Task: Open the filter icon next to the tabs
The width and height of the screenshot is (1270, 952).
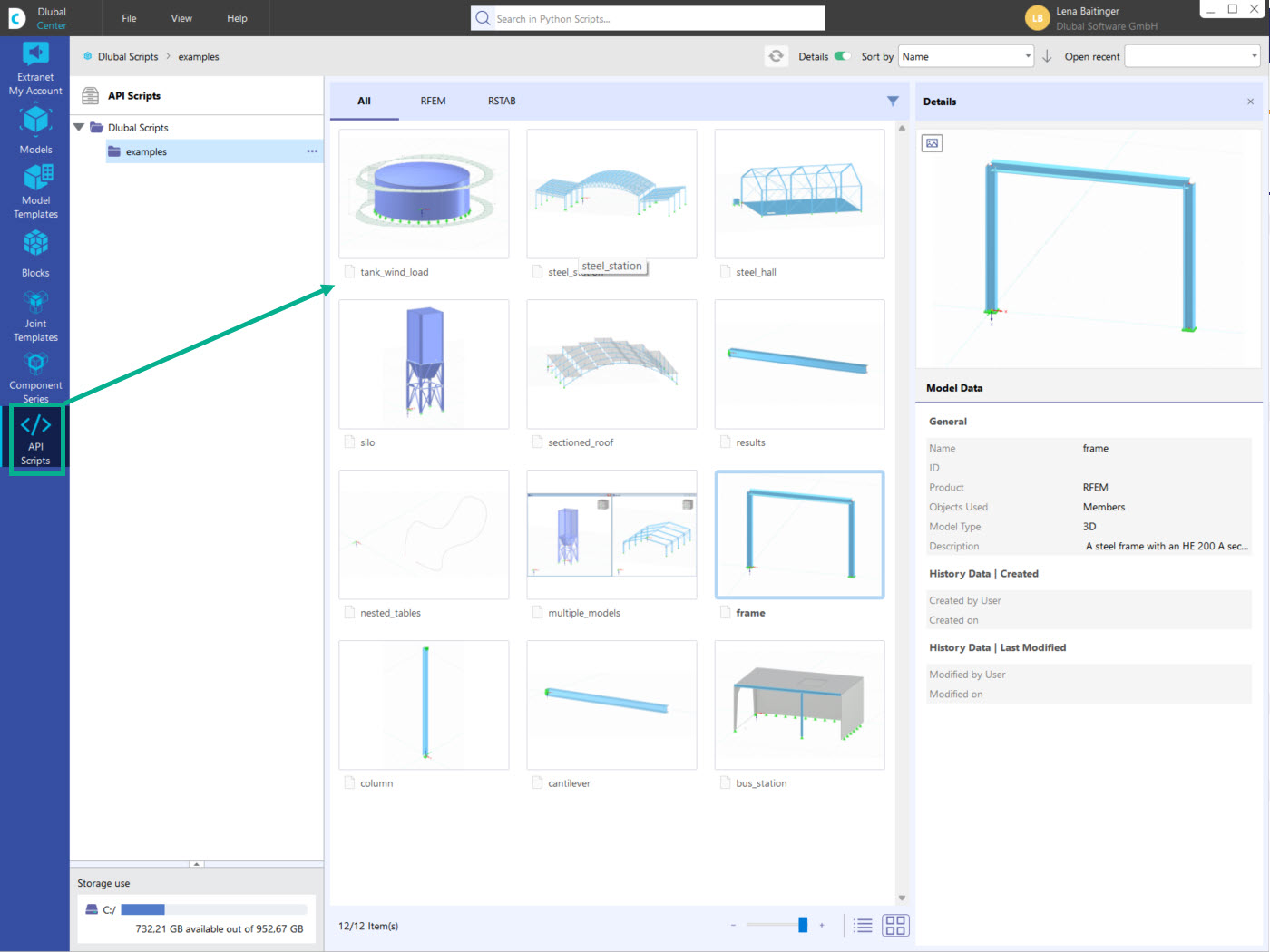Action: [x=893, y=101]
